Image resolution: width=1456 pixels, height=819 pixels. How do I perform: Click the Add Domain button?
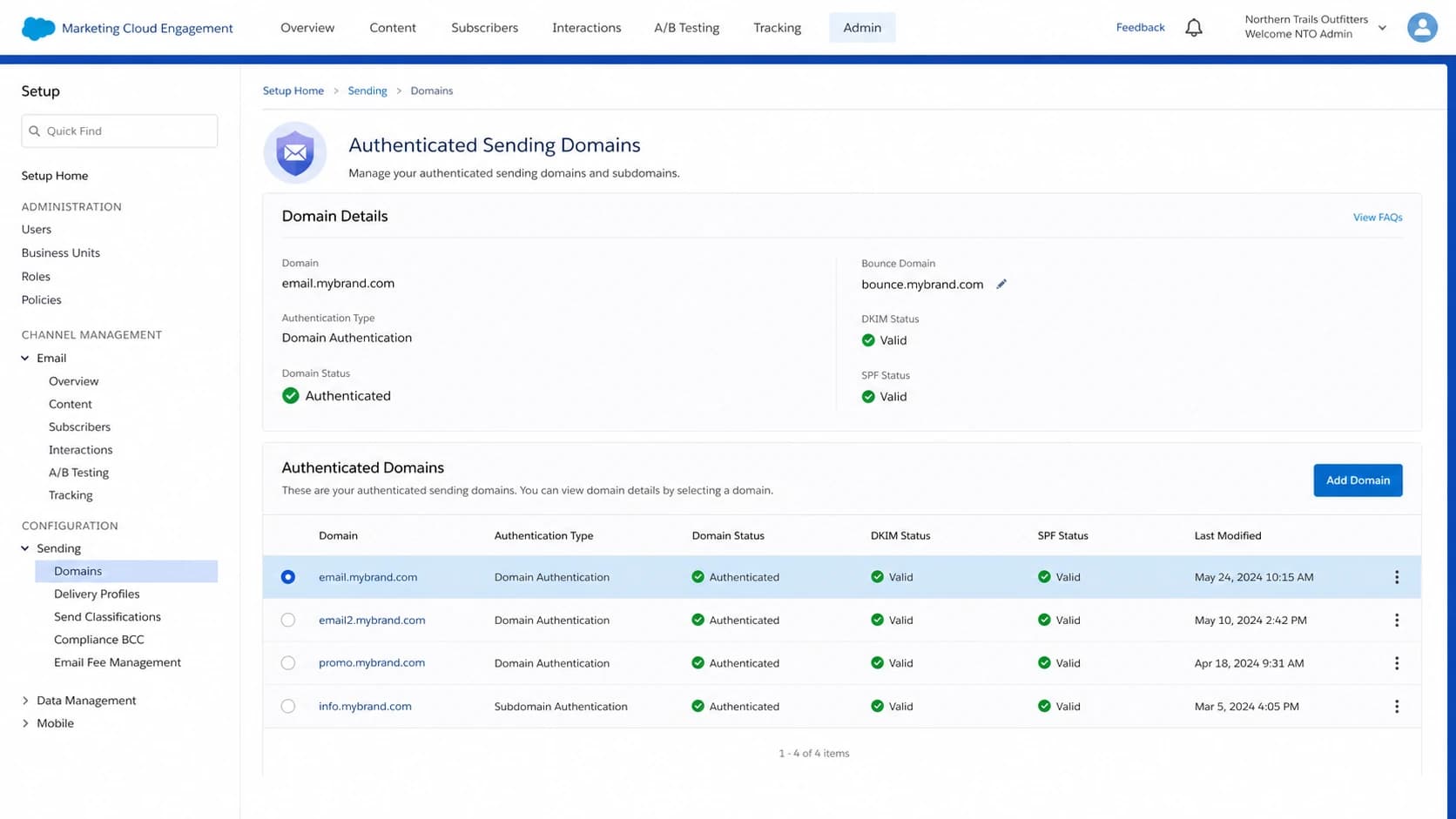[1358, 480]
